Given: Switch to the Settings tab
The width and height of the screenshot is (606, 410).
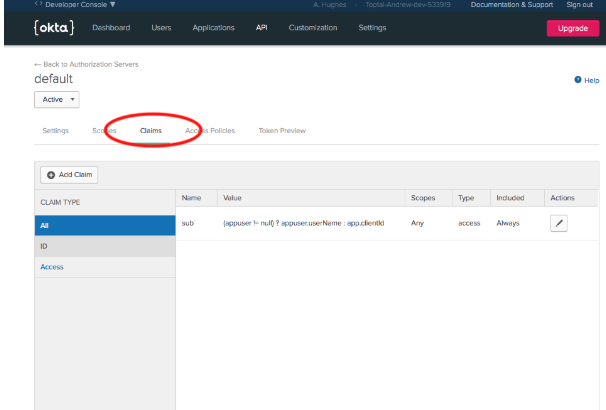Looking at the screenshot, I should [56, 131].
